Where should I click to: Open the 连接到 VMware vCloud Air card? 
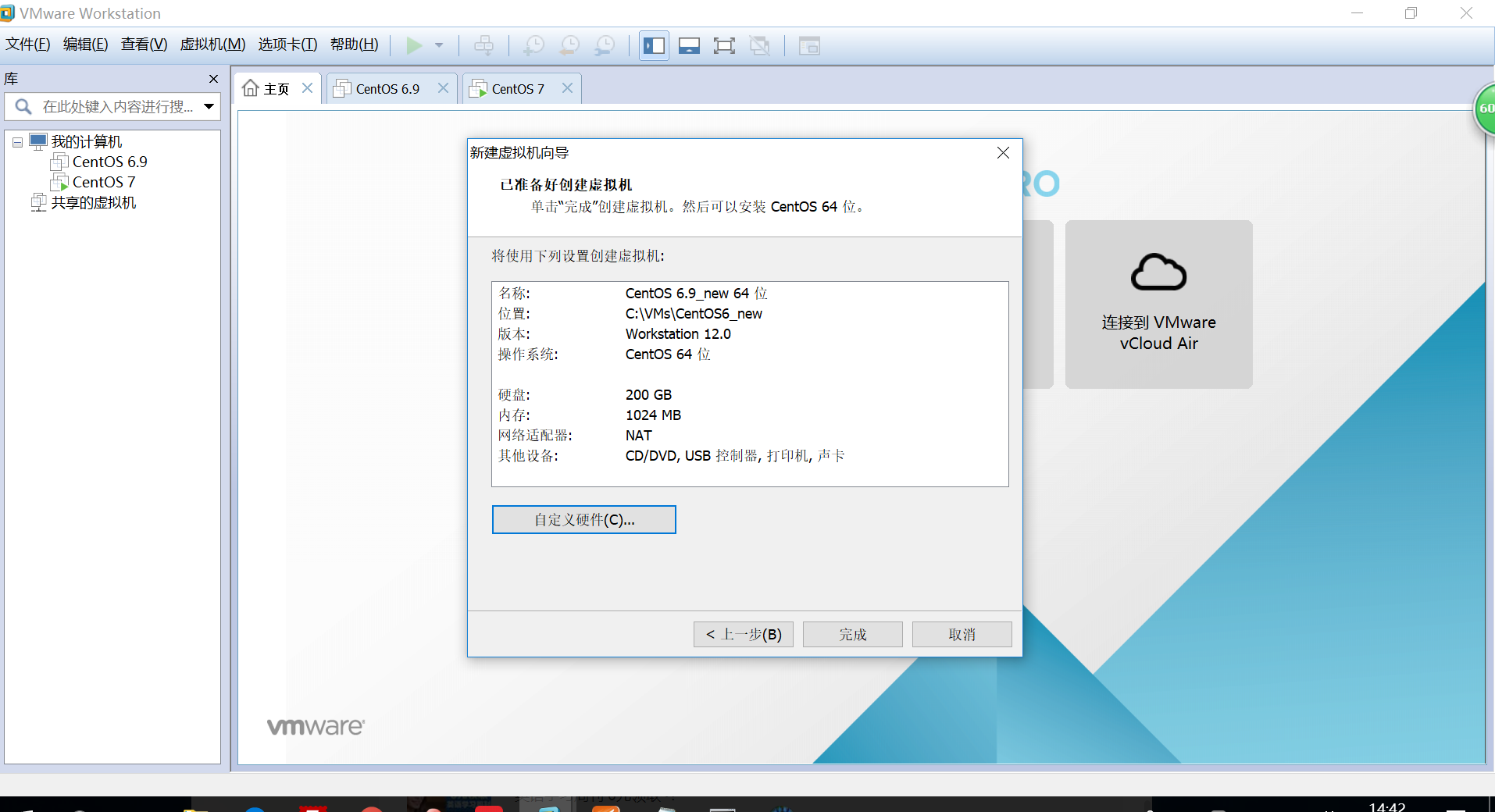click(1159, 304)
